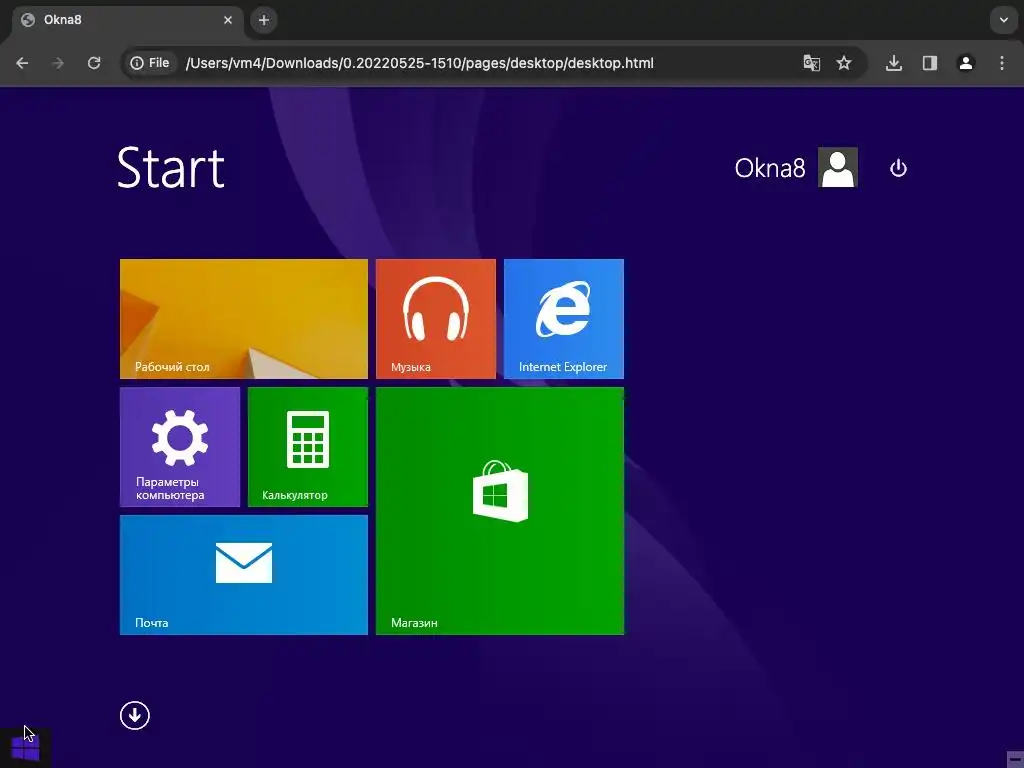
Task: Go back in browser history
Action: click(22, 63)
